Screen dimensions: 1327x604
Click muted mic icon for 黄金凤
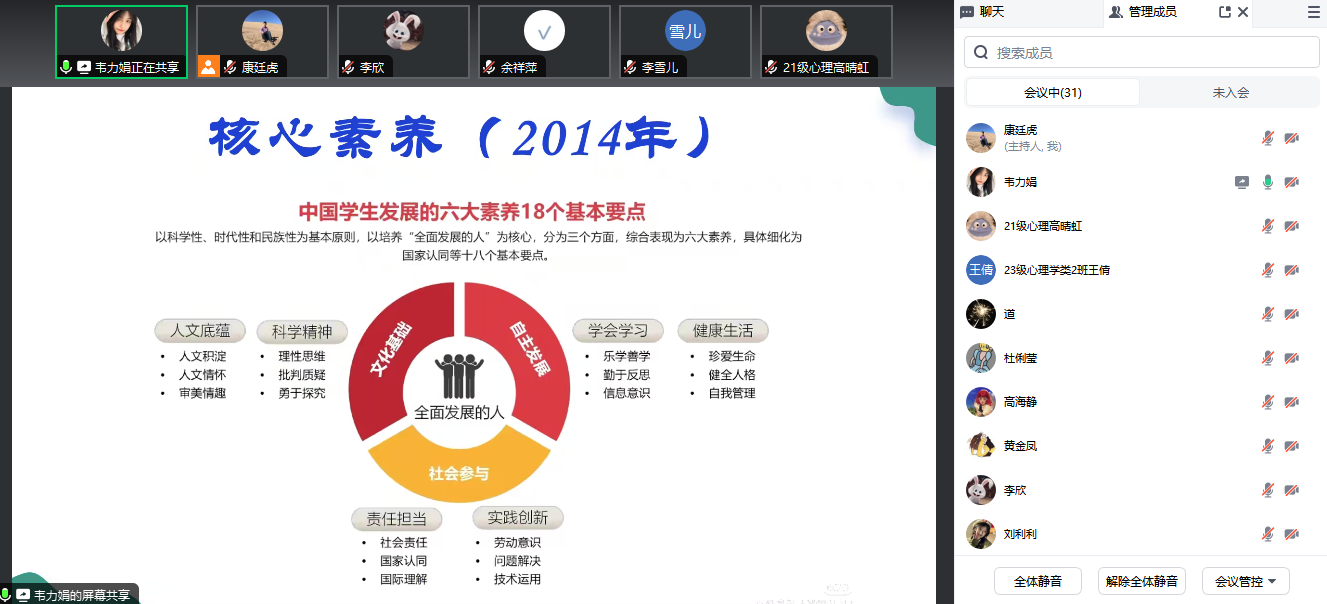1268,446
